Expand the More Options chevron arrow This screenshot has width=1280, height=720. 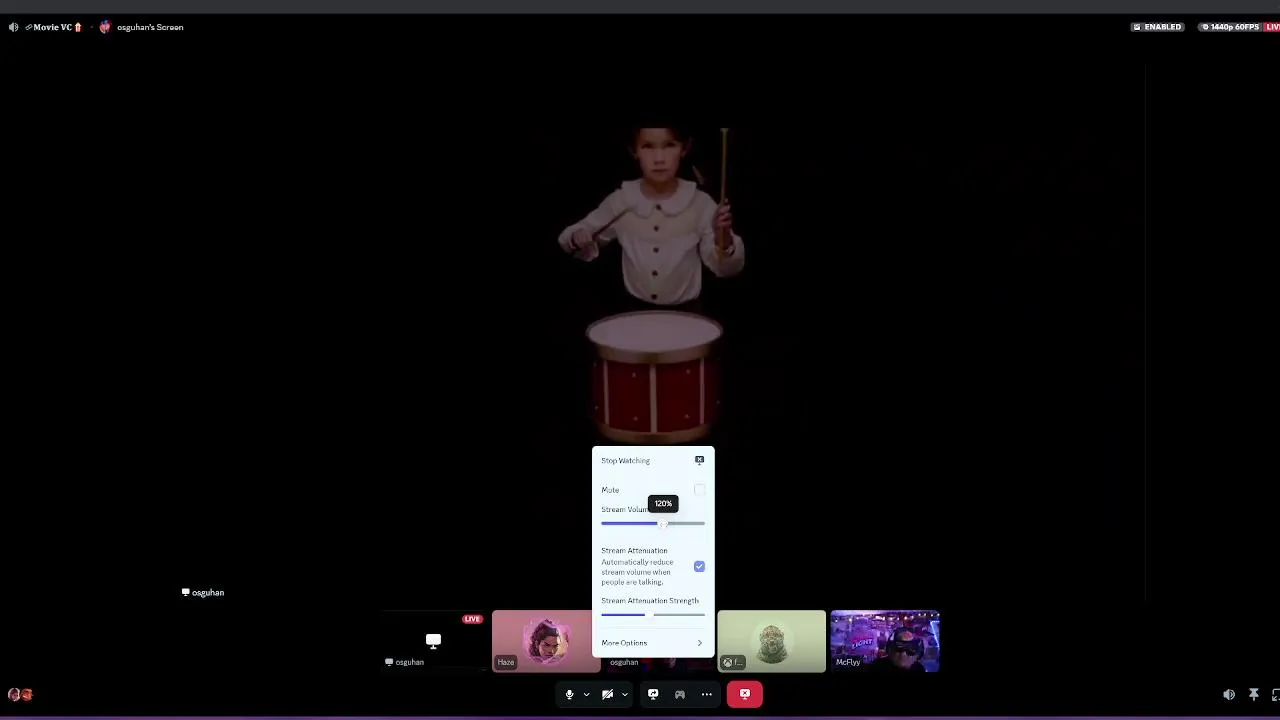point(699,643)
